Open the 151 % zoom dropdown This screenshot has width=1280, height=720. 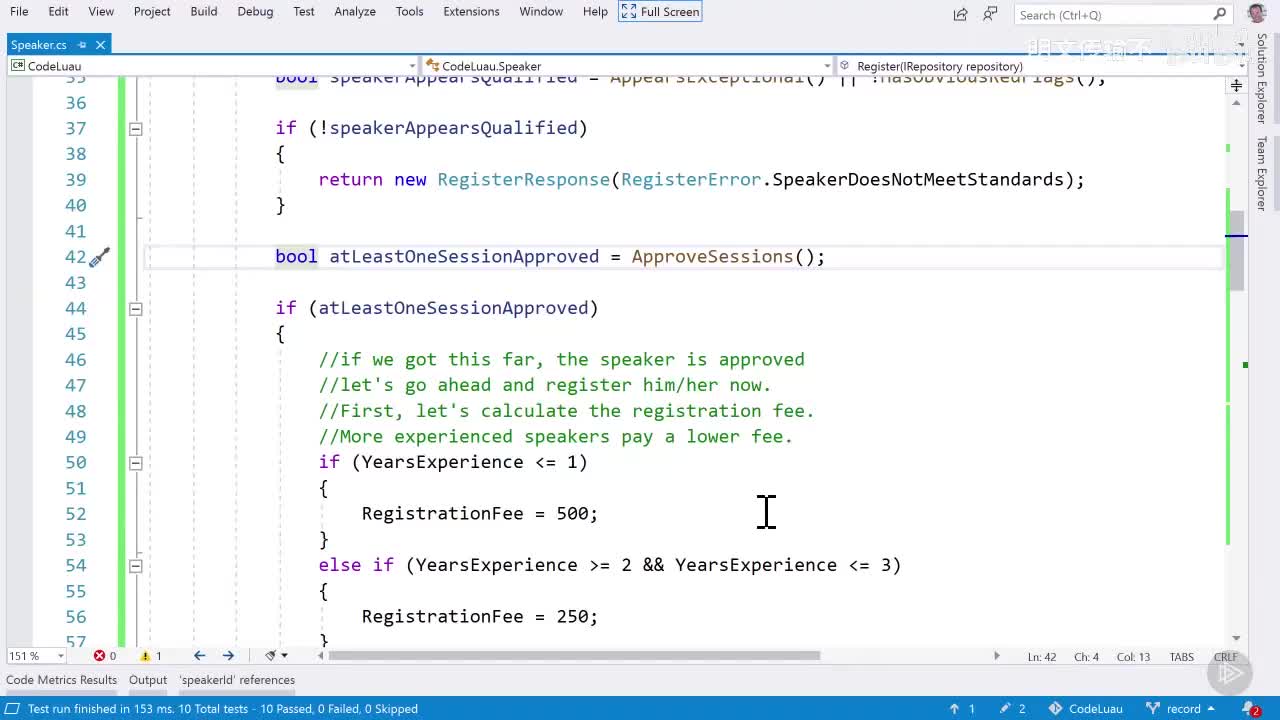[x=36, y=656]
